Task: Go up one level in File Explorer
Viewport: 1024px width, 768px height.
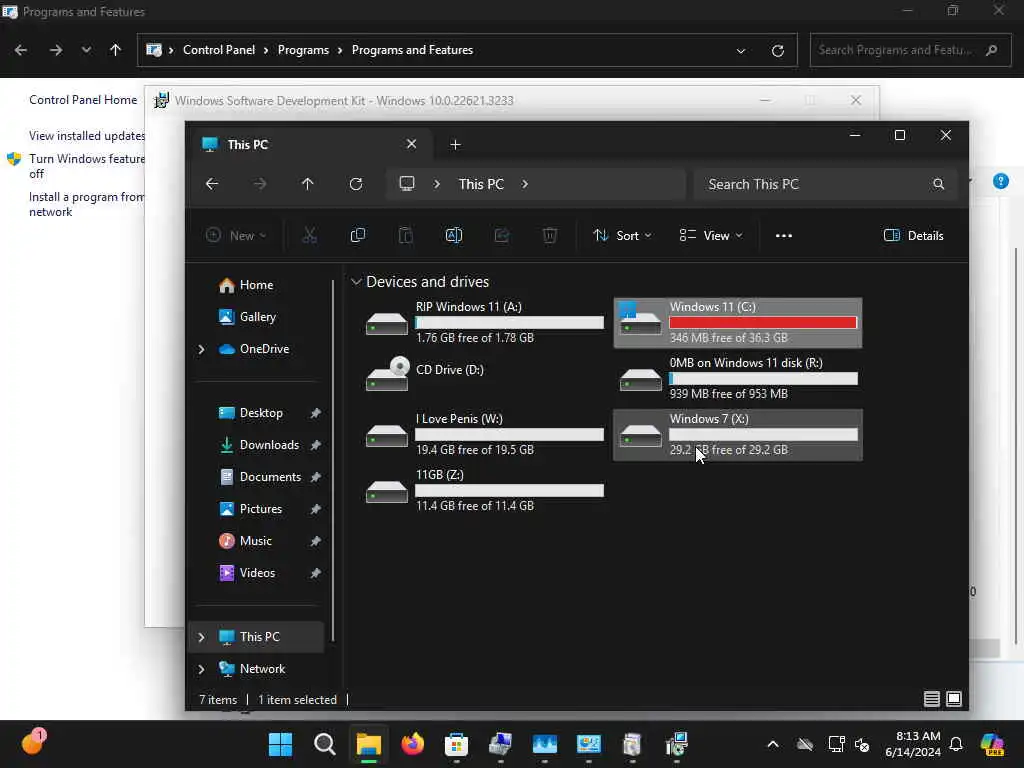Action: [308, 184]
